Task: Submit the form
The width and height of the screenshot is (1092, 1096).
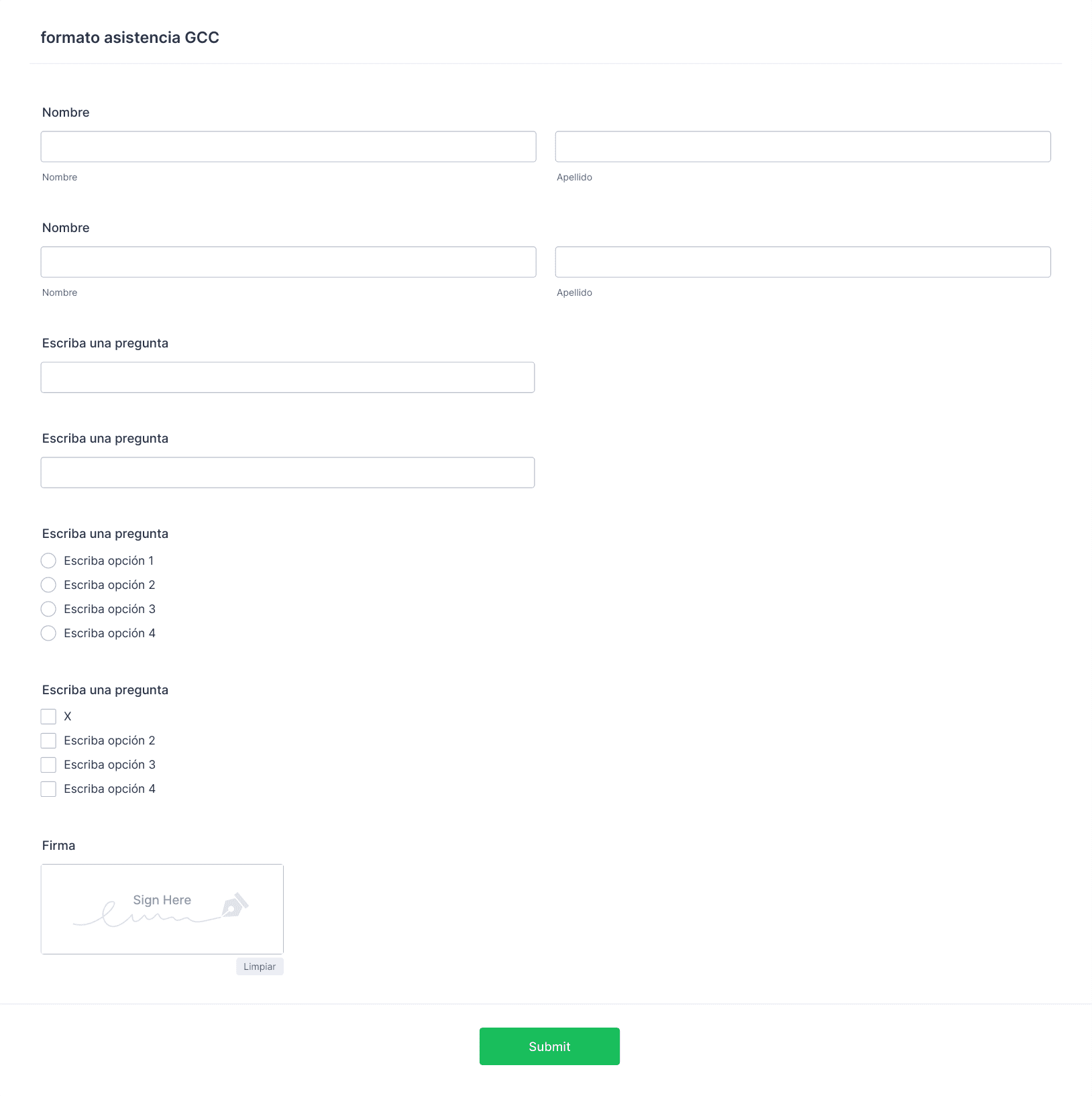Action: coord(549,1046)
